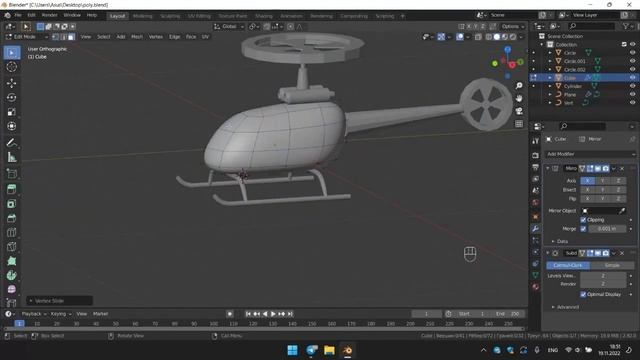
Task: Collapse the Mirror modifier panel
Action: click(x=548, y=168)
